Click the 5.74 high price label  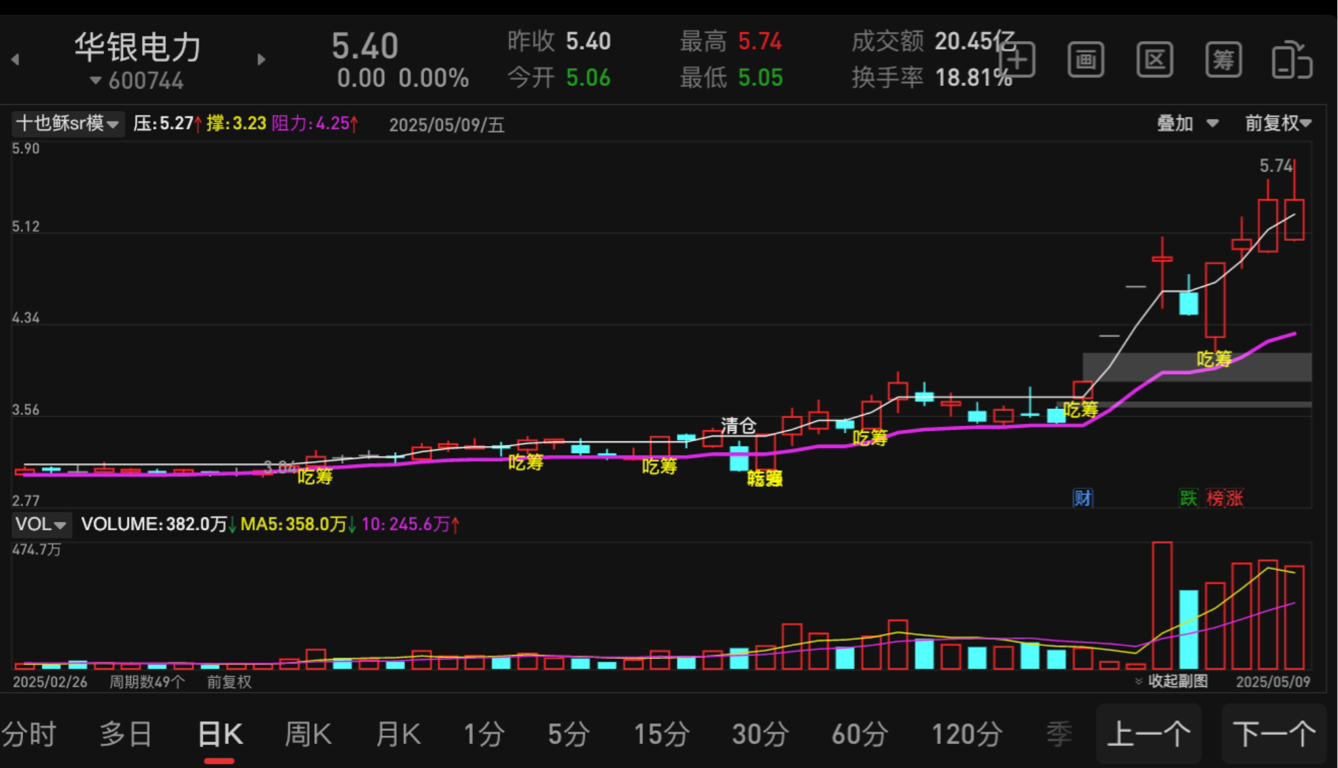tap(1277, 166)
